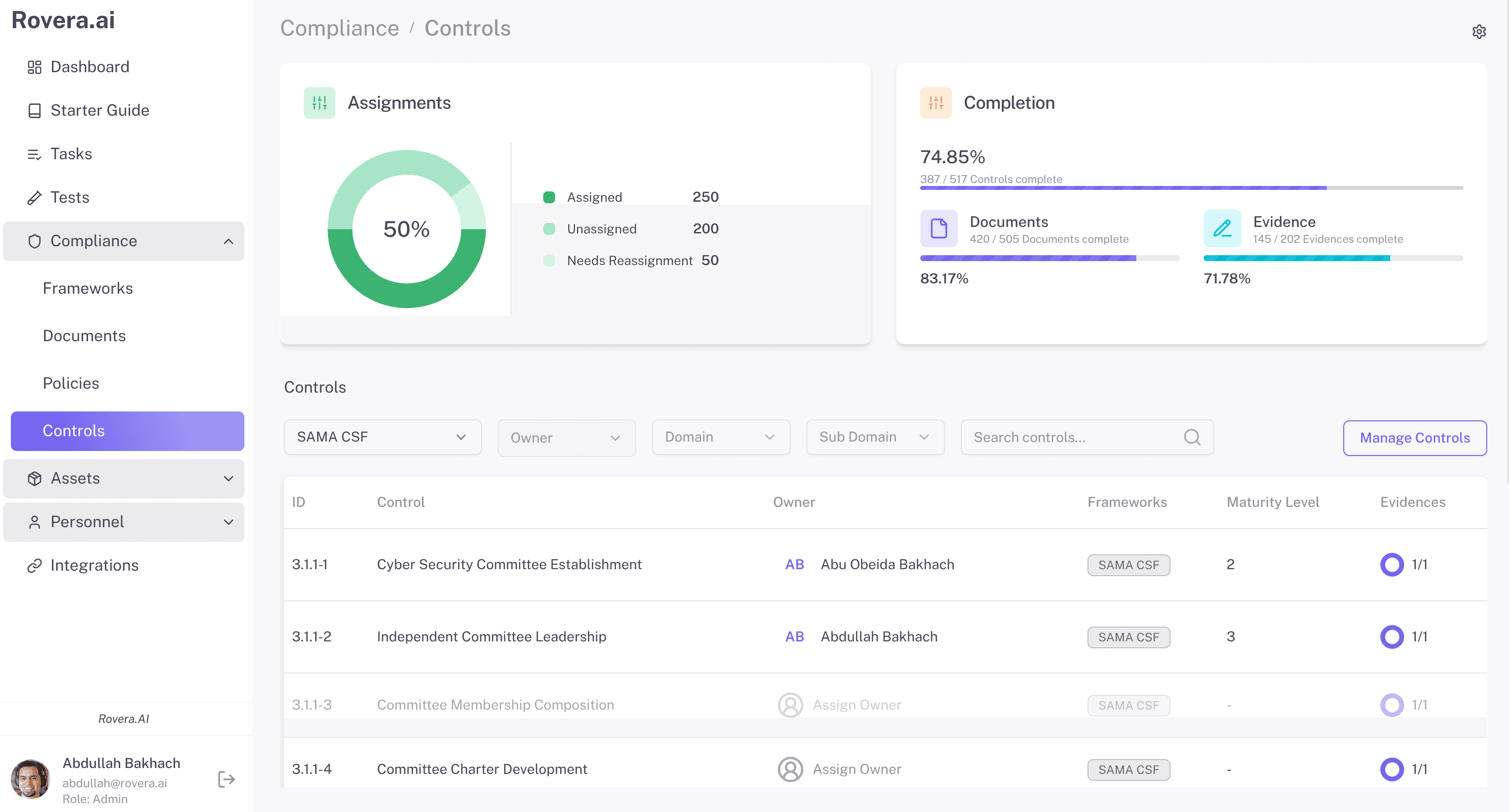Open Dashboard from the sidebar
Screen dimensions: 1509x812
(x=90, y=67)
